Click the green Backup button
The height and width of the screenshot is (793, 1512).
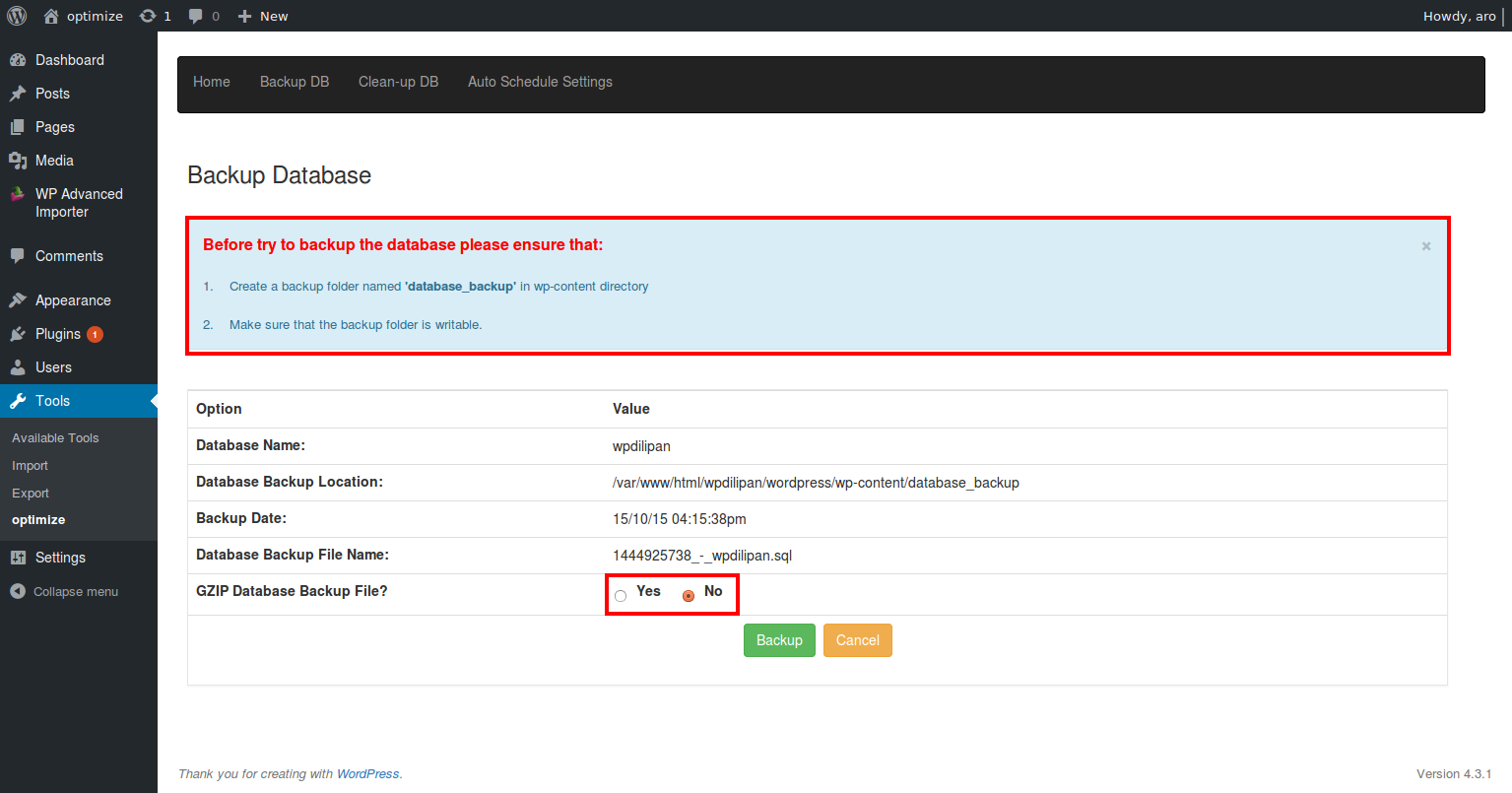click(x=779, y=640)
